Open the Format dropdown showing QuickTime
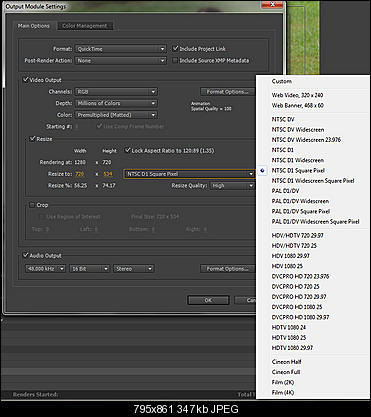 coord(121,49)
